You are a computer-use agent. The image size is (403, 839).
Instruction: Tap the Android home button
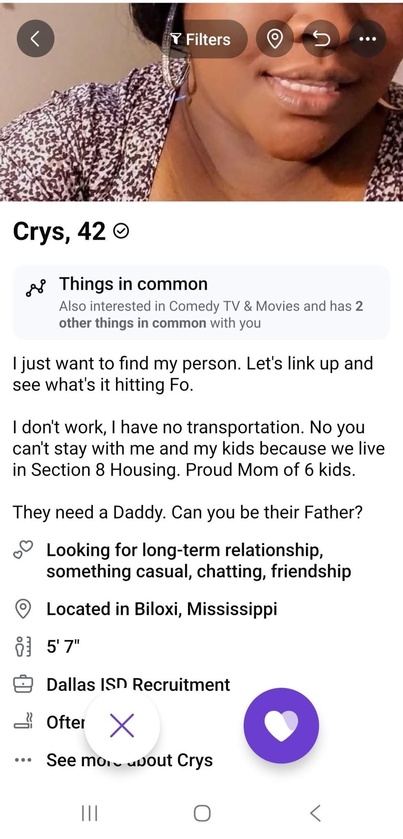(x=202, y=813)
